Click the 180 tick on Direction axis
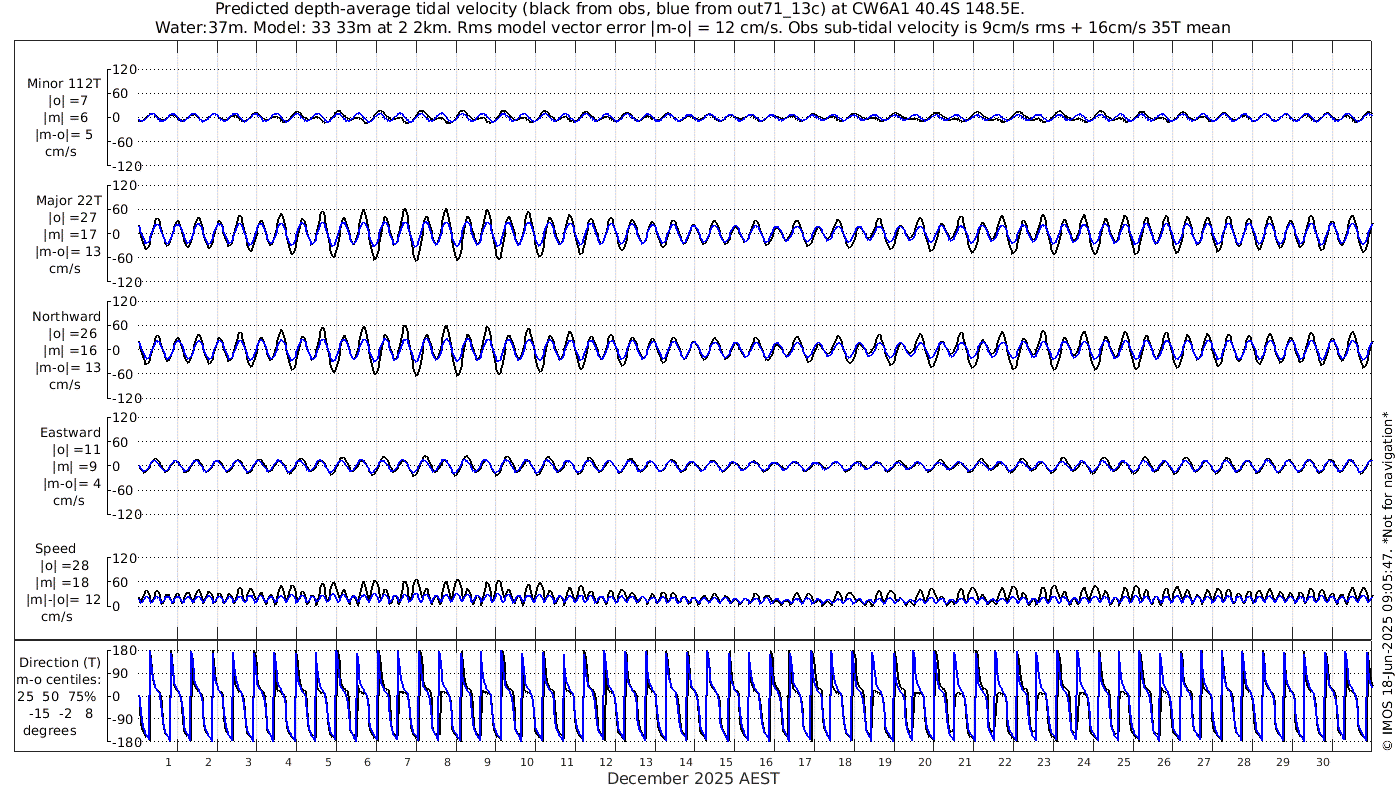This screenshot has height=800, width=1400. [x=124, y=651]
